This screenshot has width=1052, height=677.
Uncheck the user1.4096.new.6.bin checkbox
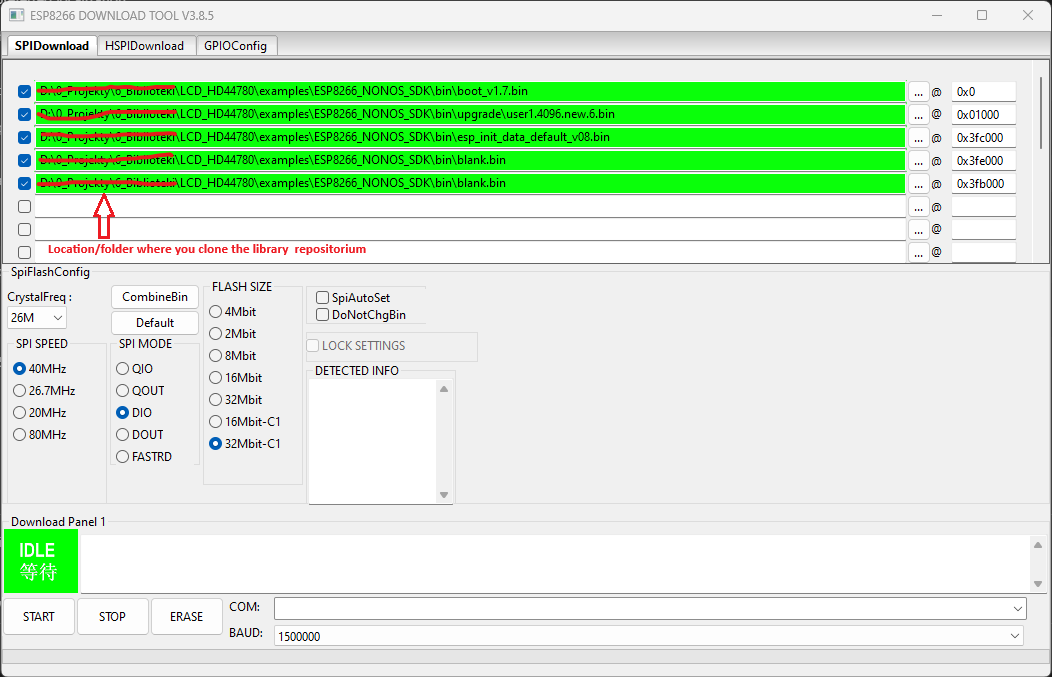coord(25,114)
